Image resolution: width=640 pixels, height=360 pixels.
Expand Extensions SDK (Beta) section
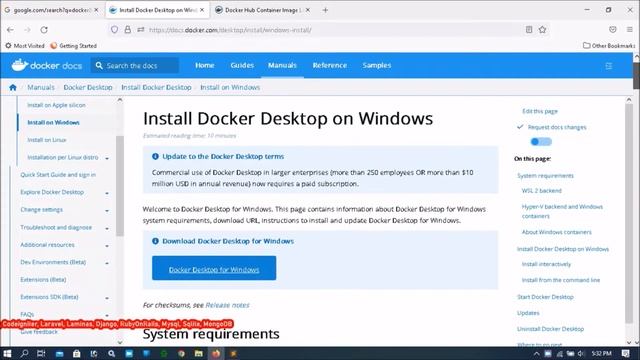point(107,298)
